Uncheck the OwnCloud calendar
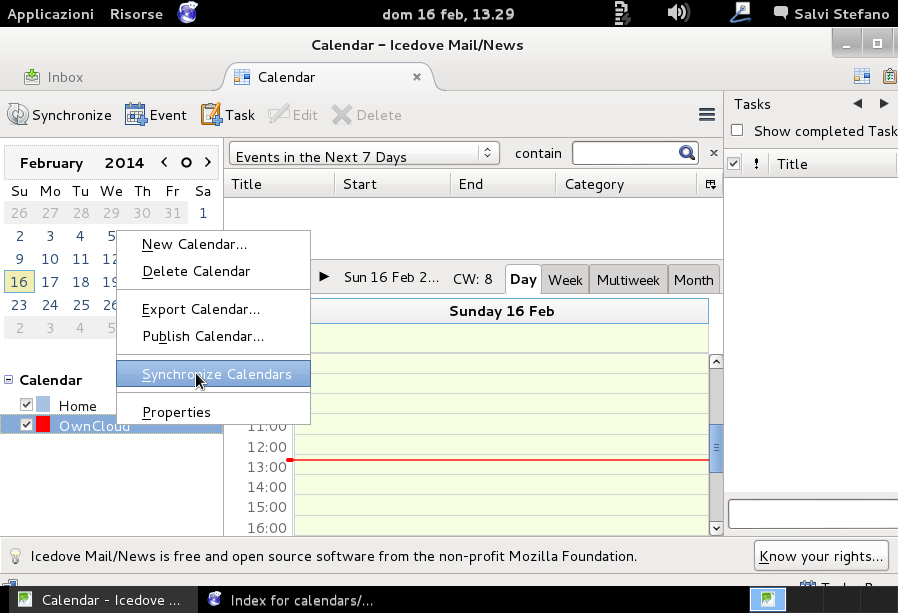The height and width of the screenshot is (613, 898). (x=25, y=425)
